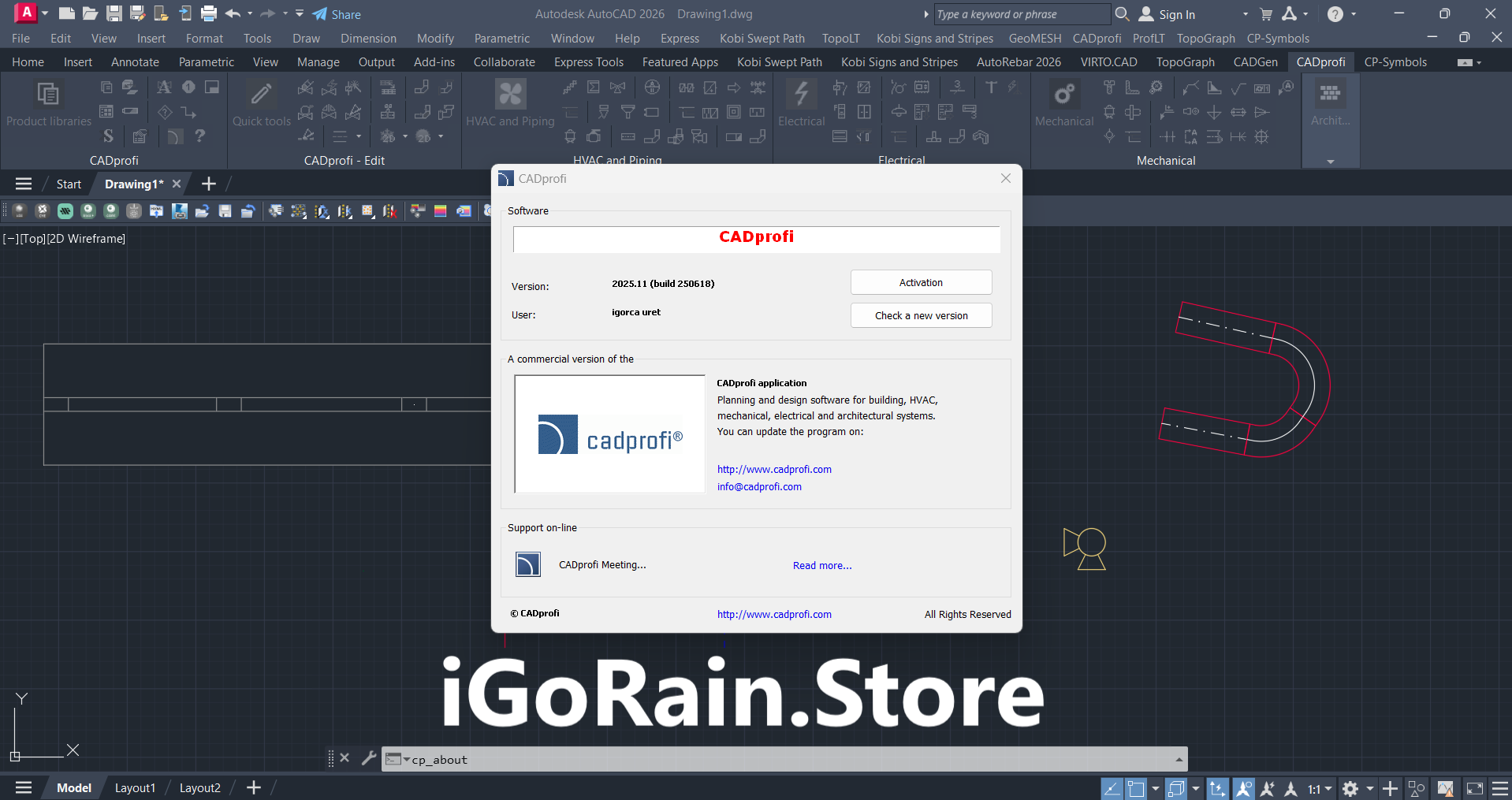
Task: Open the Kobi Swept Path menu
Action: 762,38
